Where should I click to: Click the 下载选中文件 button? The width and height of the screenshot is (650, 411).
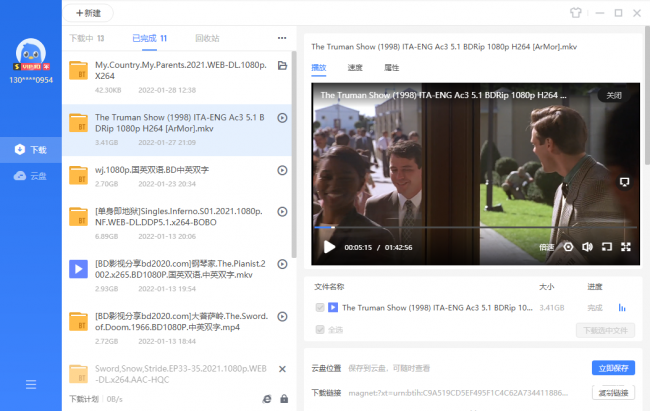(605, 331)
